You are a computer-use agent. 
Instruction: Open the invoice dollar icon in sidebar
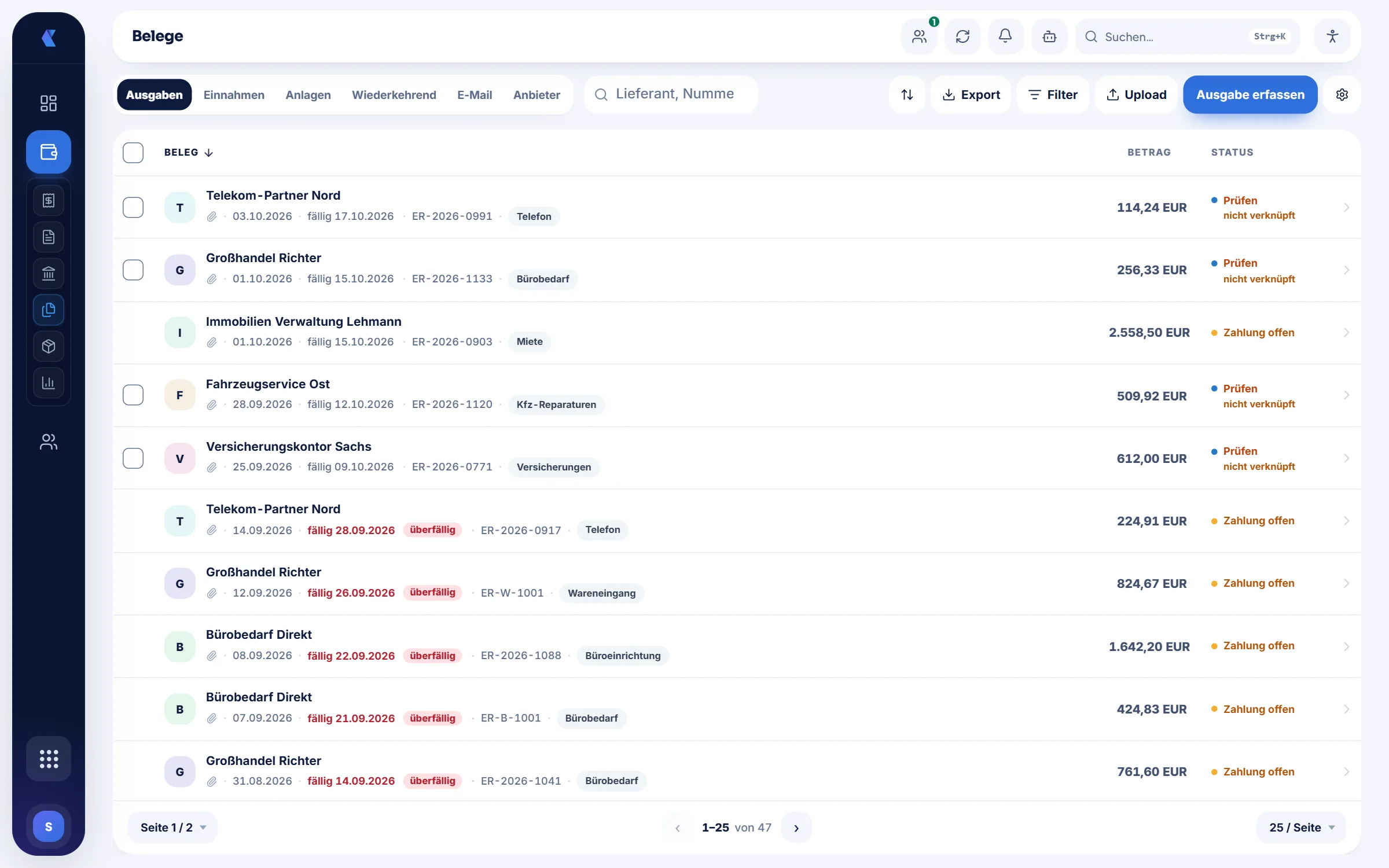pos(49,201)
